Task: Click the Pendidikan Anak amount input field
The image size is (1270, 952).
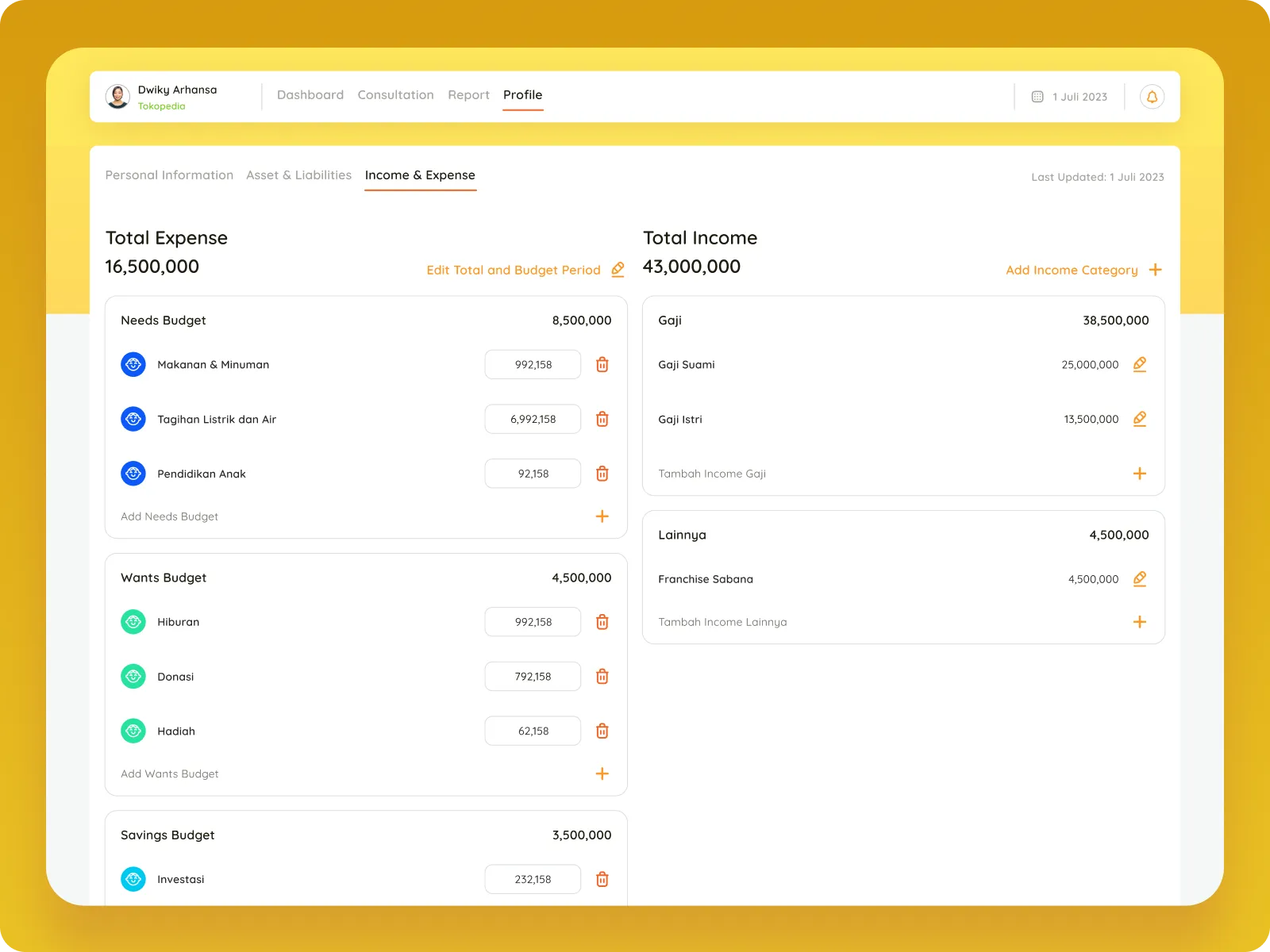Action: 533,474
